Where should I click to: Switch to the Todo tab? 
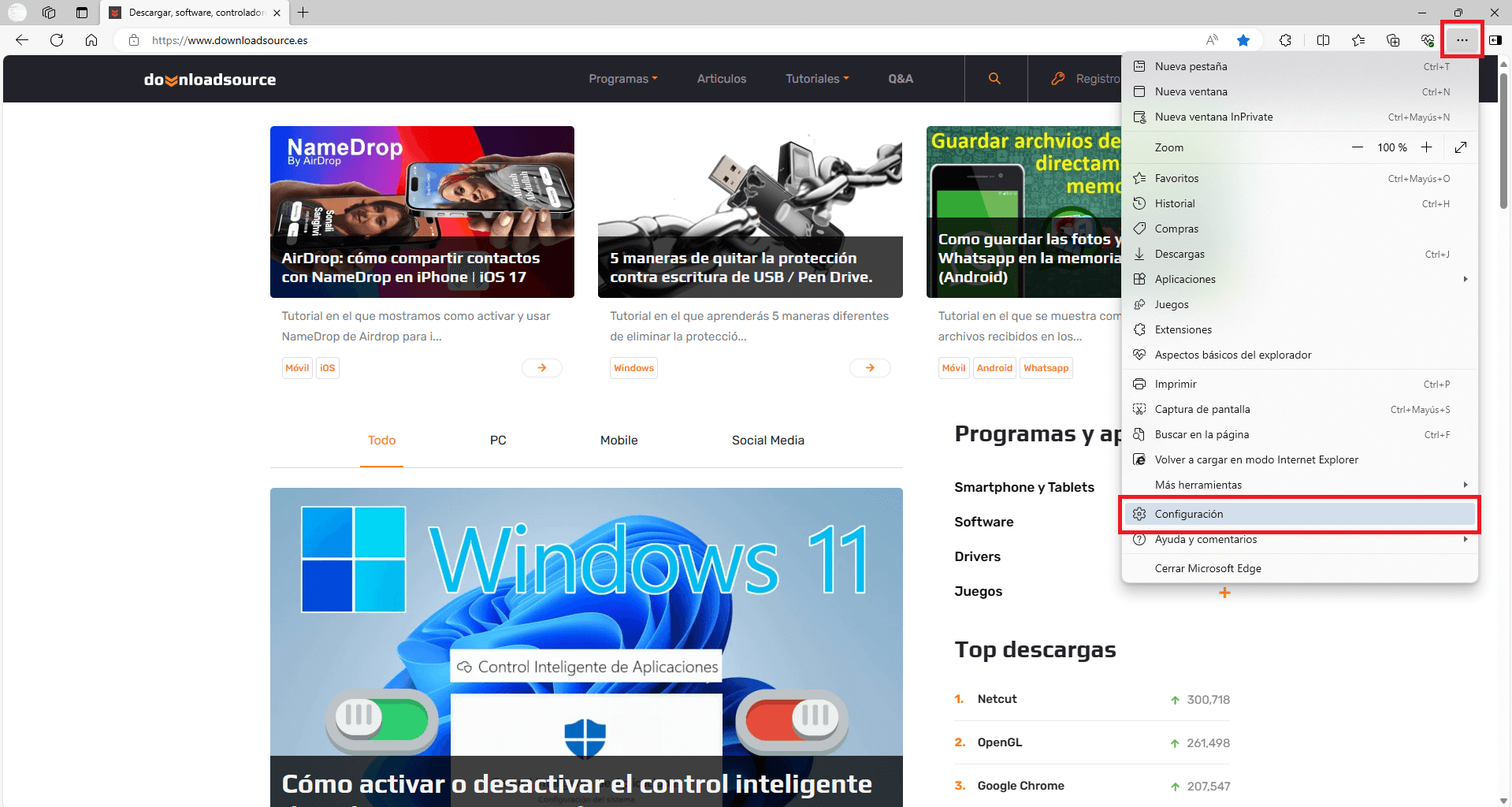[382, 441]
